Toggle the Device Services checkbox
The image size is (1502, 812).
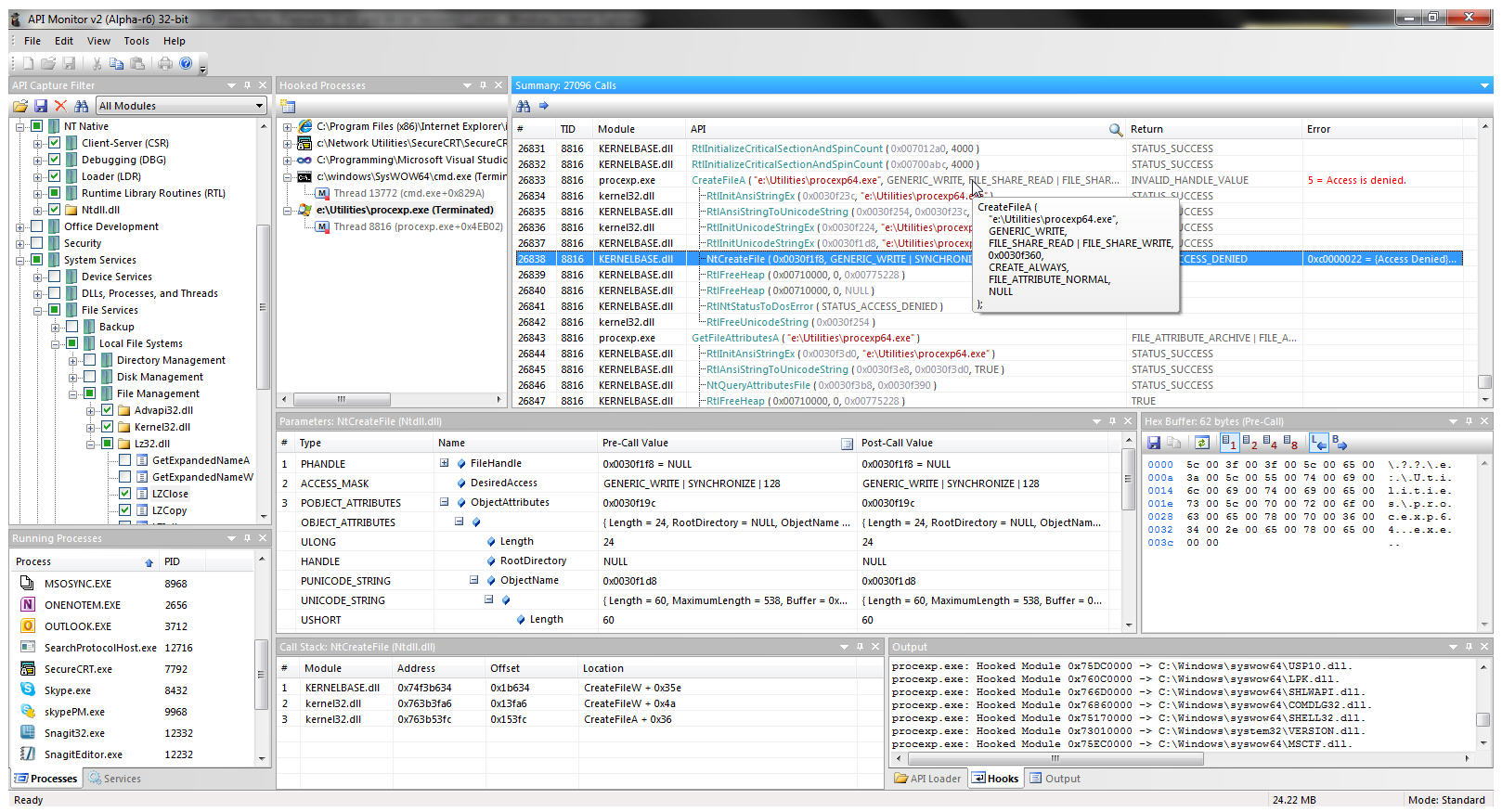54,277
